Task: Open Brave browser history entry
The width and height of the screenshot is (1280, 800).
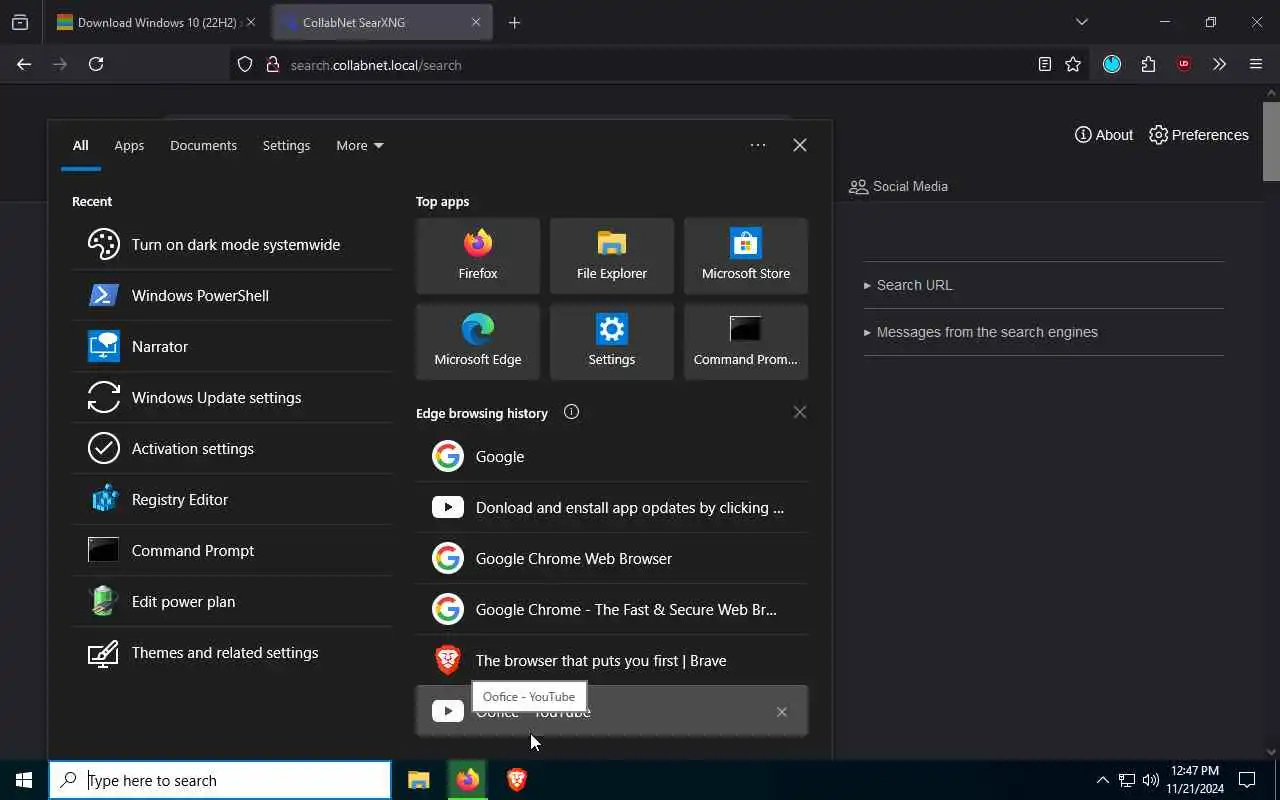Action: click(x=612, y=660)
